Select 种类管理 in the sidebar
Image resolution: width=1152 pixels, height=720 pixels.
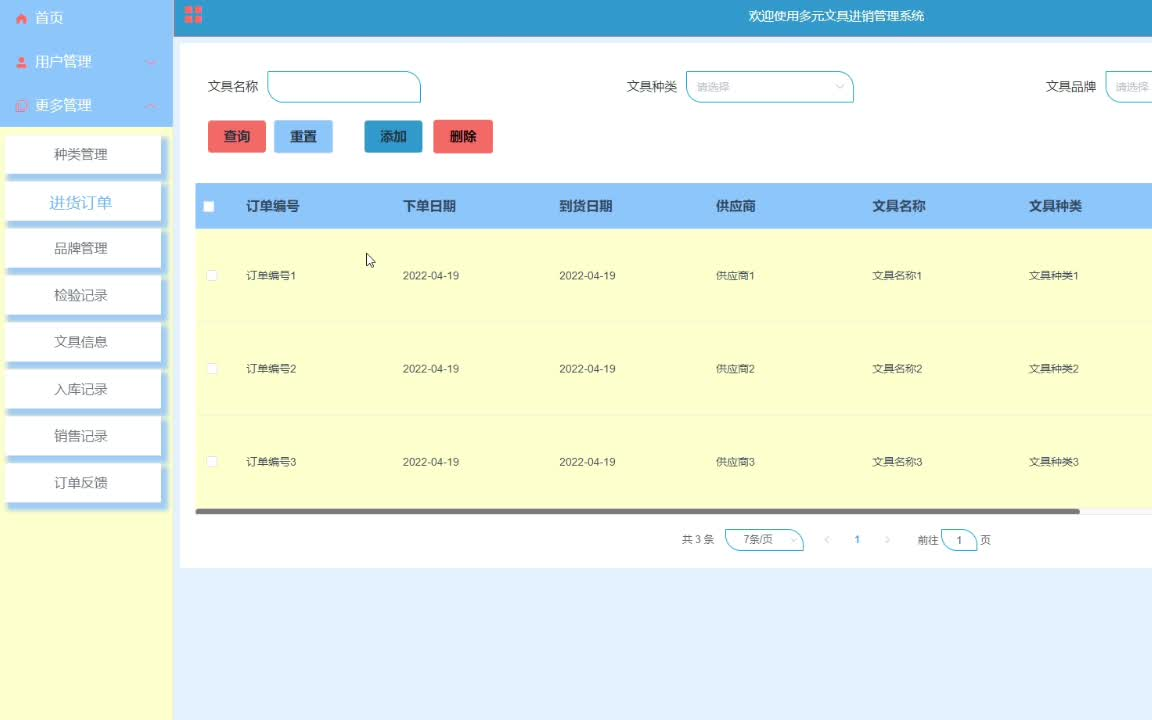[x=84, y=154]
